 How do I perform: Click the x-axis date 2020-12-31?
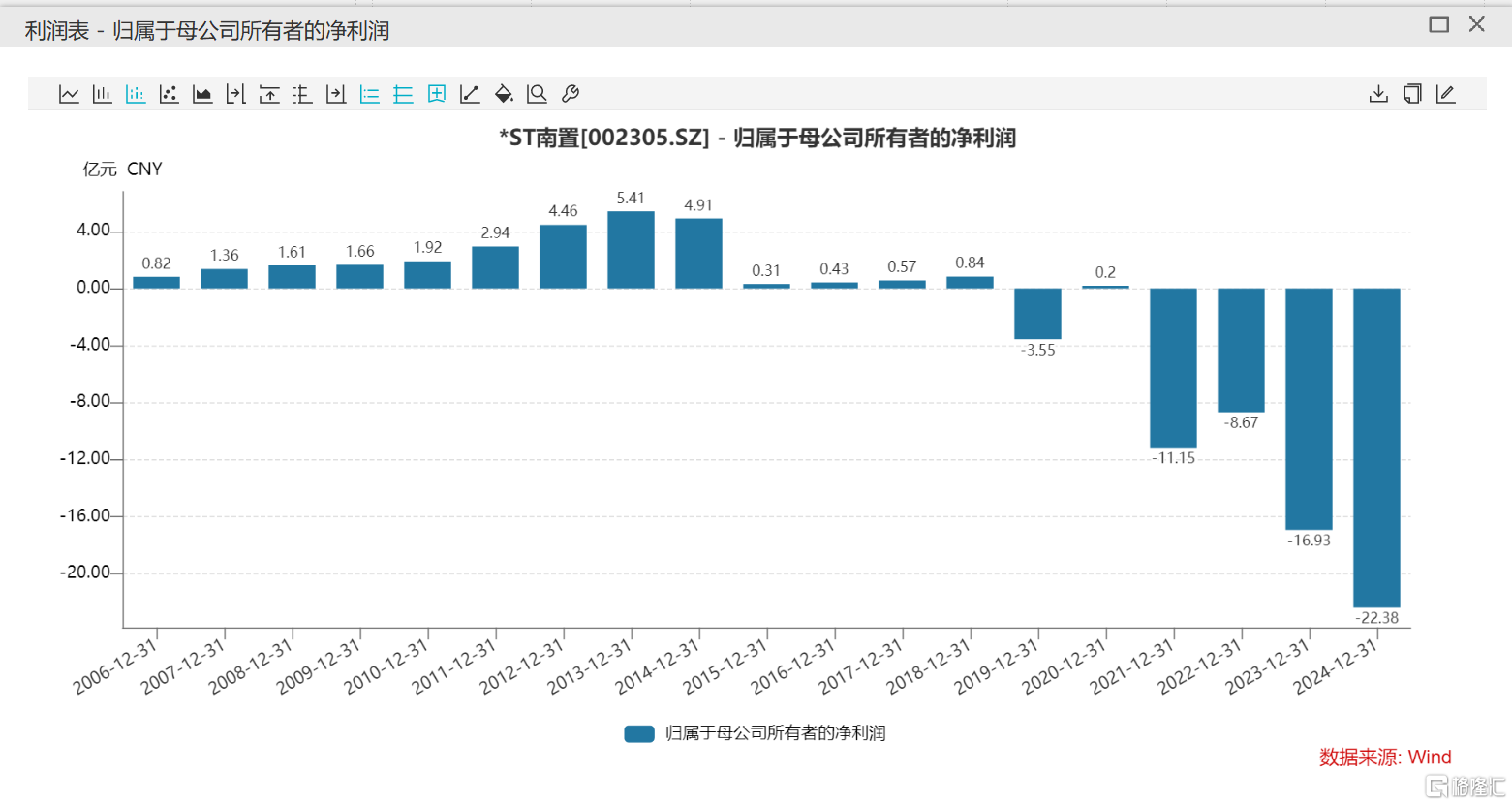click(x=1064, y=667)
